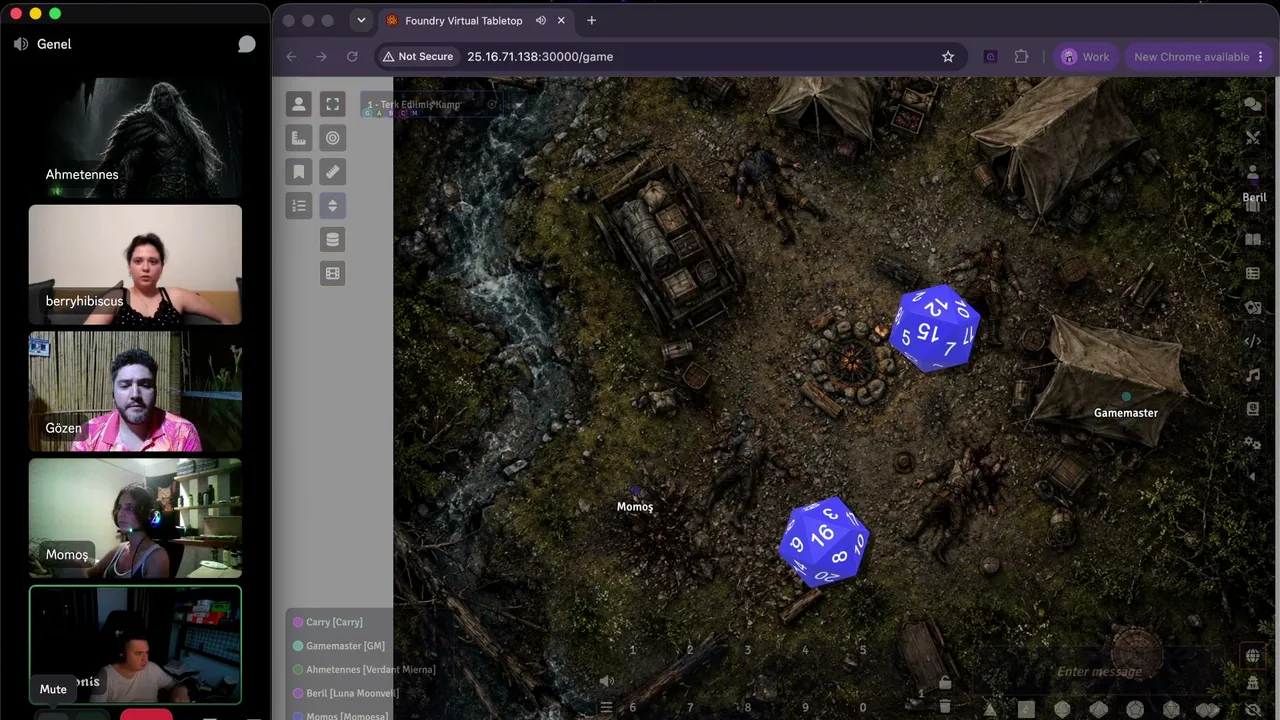The image size is (1280, 720).
Task: Select macro hotbar slot 9
Action: pyautogui.click(x=805, y=707)
